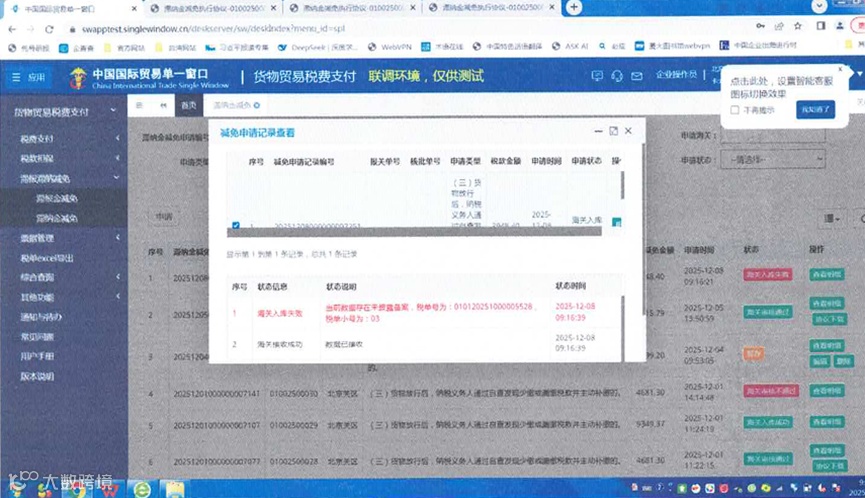This screenshot has height=498, width=865.
Task: Minimize the 减免申请记录查看 dialog
Action: [599, 131]
